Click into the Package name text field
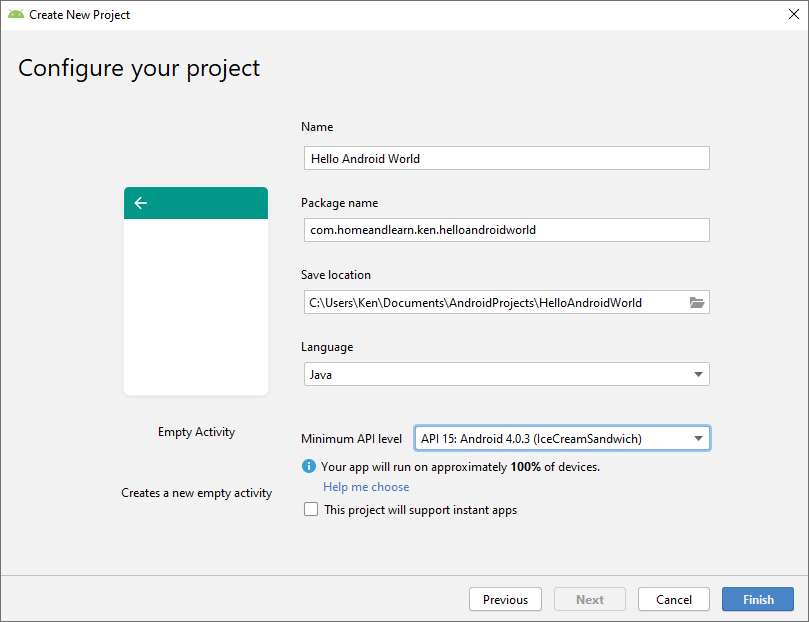 pyautogui.click(x=506, y=230)
